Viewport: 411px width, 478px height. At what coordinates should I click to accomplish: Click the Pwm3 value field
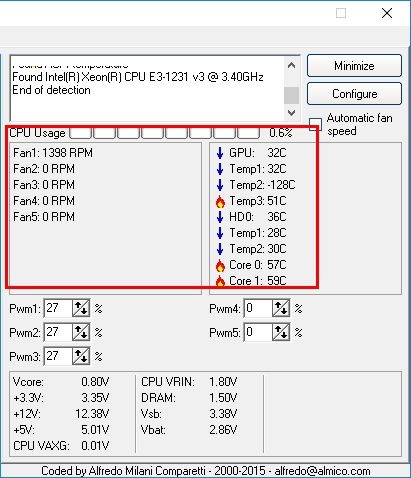pyautogui.click(x=58, y=356)
